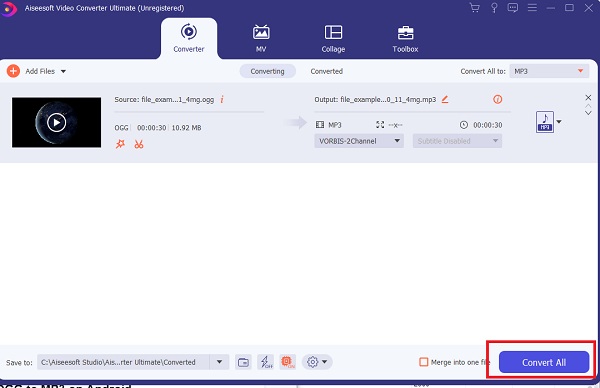This screenshot has height=388, width=600.
Task: Click the source file info icon
Action: coord(222,99)
